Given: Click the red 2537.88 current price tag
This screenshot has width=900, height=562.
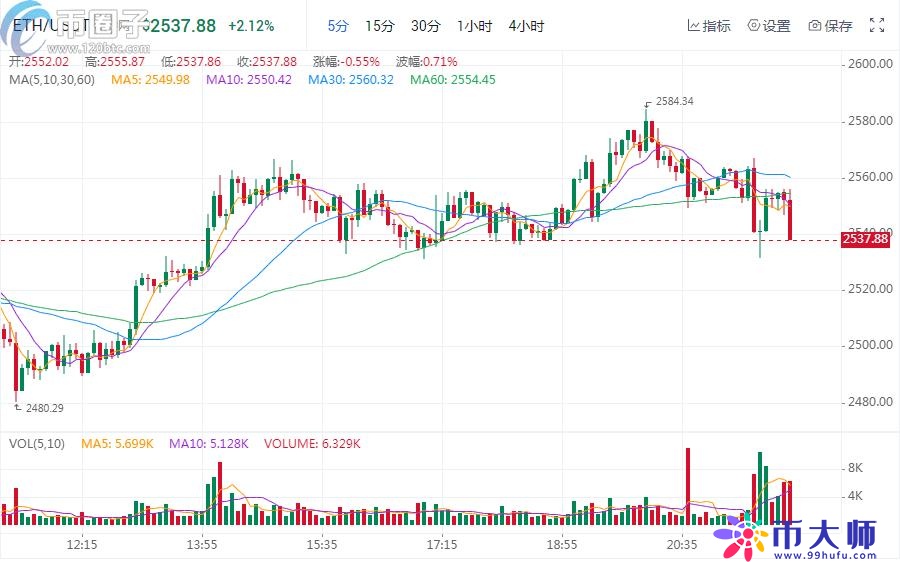Looking at the screenshot, I should (x=865, y=239).
